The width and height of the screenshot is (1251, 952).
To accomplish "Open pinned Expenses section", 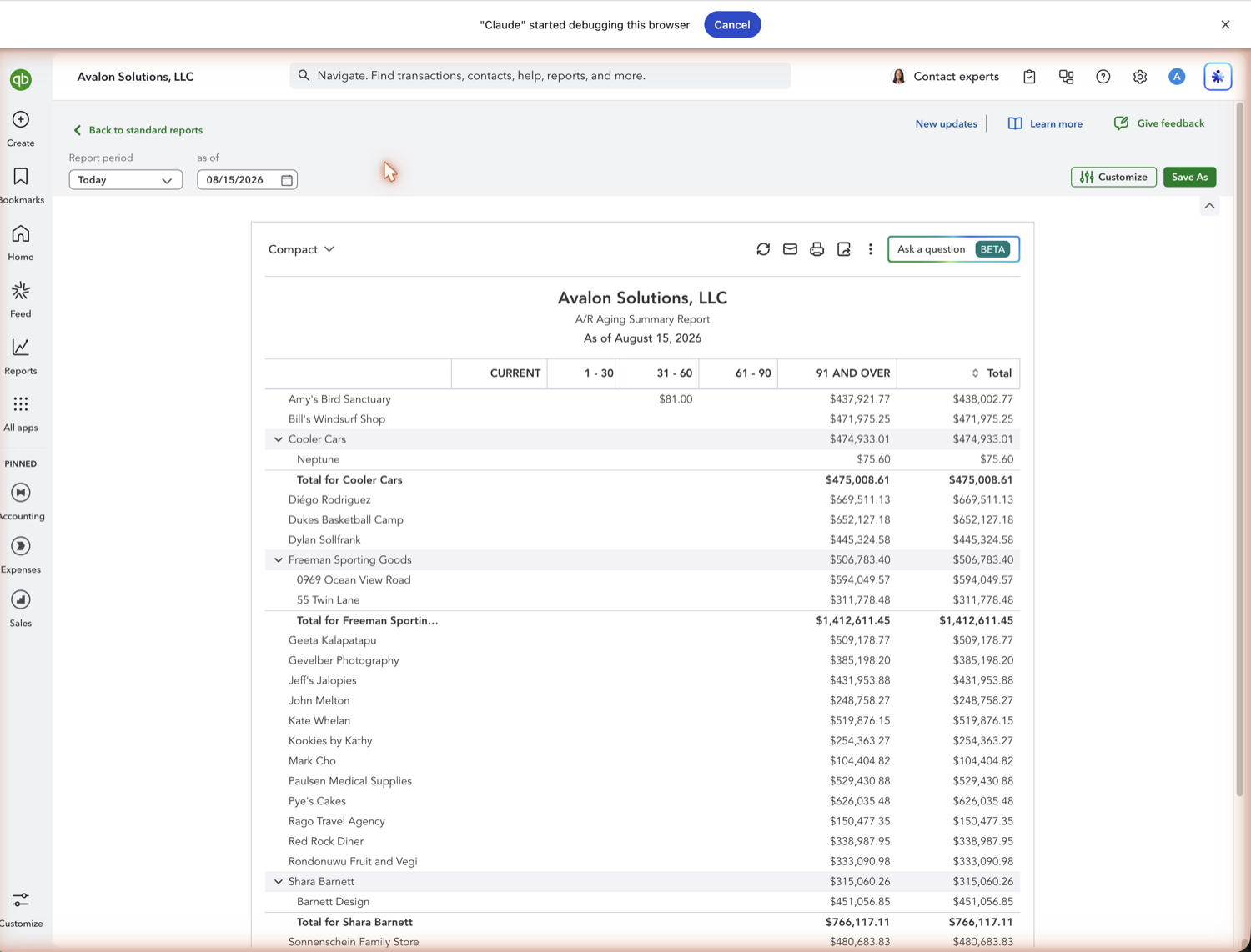I will click(21, 554).
